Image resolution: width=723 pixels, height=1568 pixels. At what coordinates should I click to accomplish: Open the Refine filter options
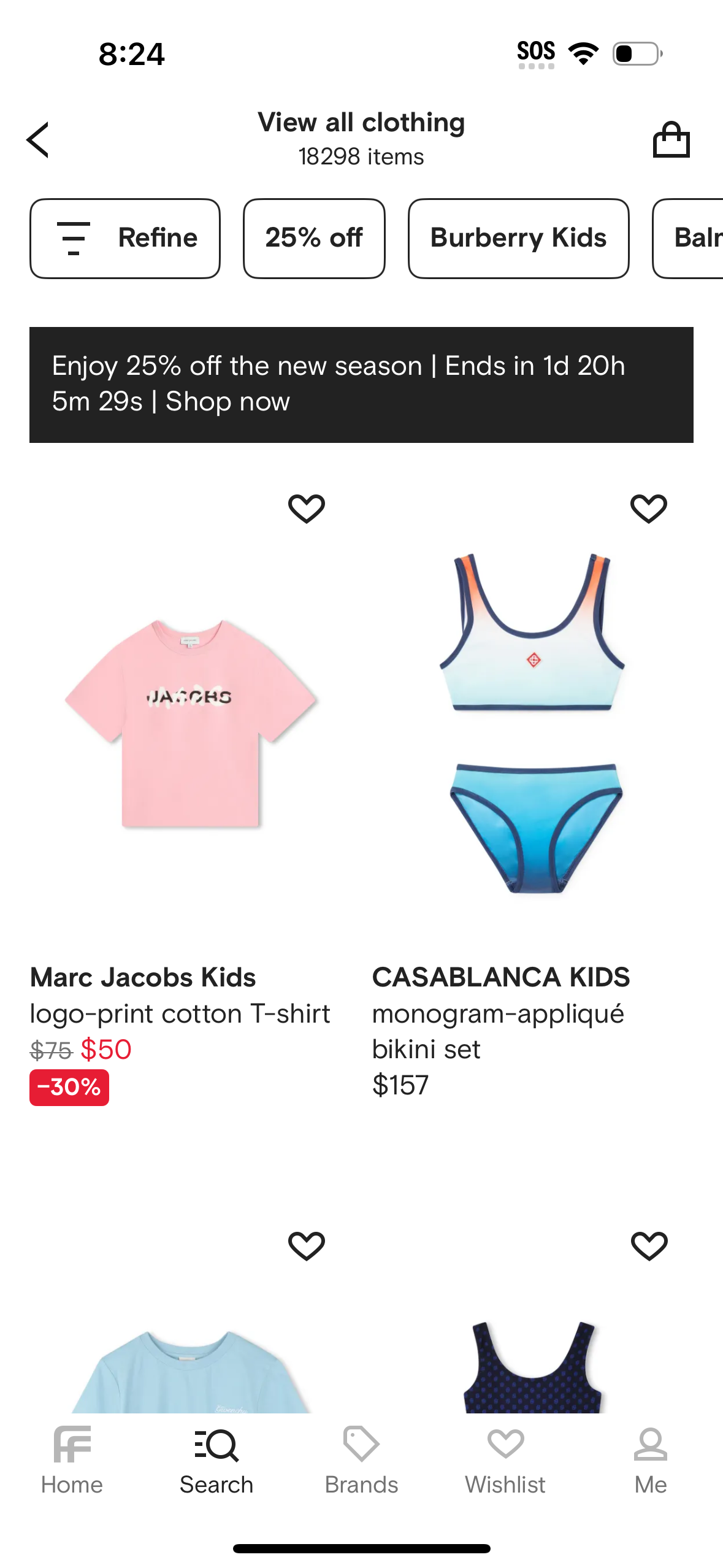(x=125, y=238)
